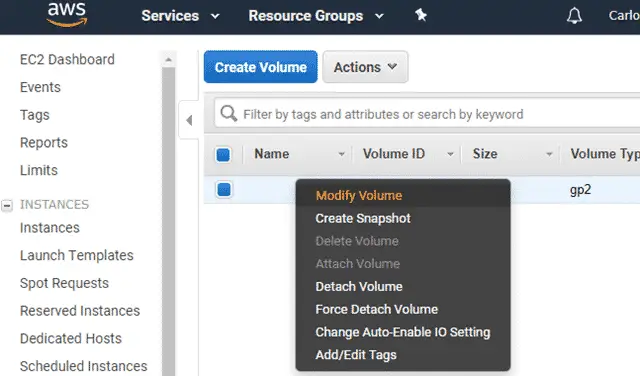
Task: Select Detach Volume in context menu
Action: point(359,287)
